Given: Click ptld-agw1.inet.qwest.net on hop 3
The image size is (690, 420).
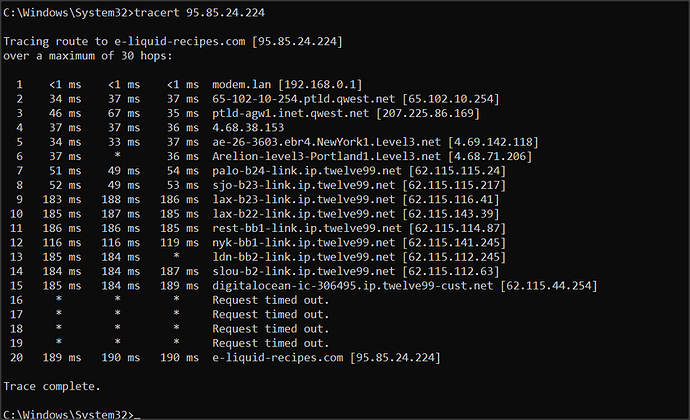Looking at the screenshot, I should pos(290,114).
